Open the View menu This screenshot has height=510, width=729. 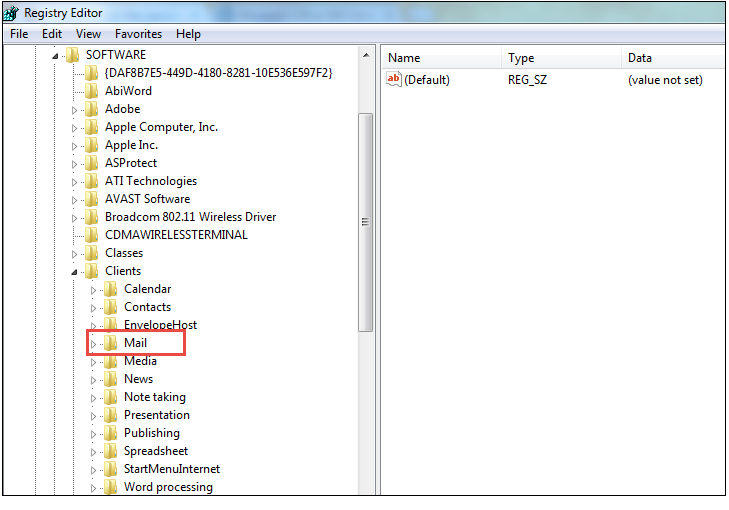[x=88, y=34]
